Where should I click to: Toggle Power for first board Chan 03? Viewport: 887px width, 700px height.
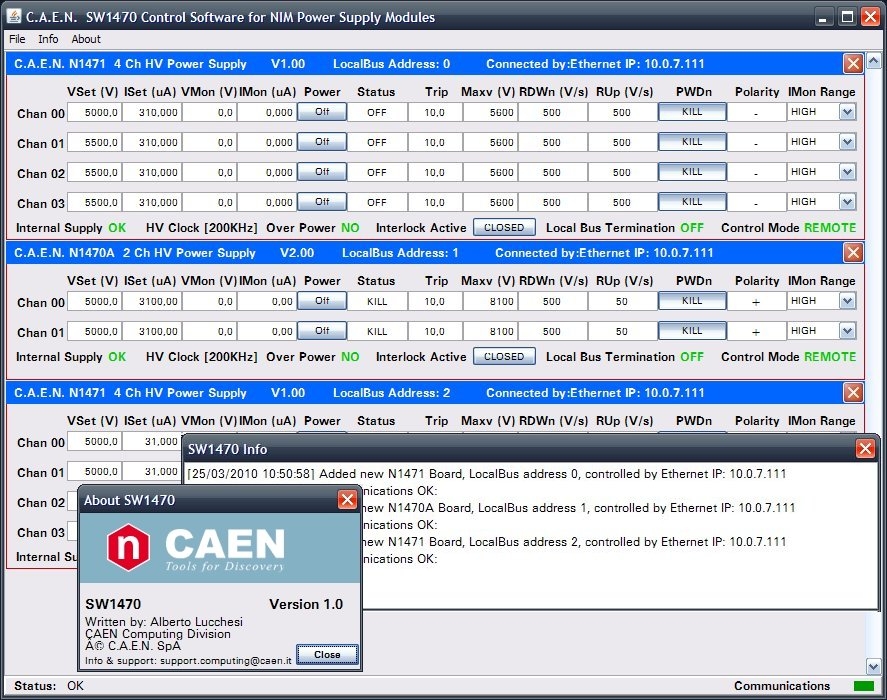click(x=322, y=202)
